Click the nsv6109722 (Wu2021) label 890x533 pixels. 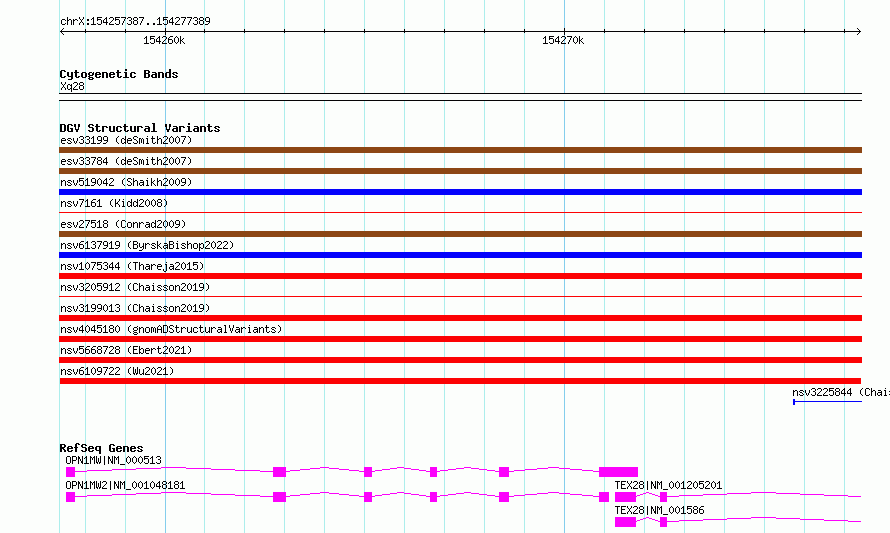[x=117, y=371]
